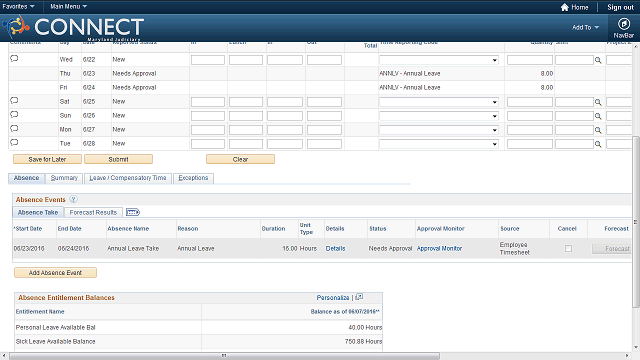The width and height of the screenshot is (640, 360).
Task: Click the horizontal scrollbar thumb at bottom
Action: click(224, 356)
